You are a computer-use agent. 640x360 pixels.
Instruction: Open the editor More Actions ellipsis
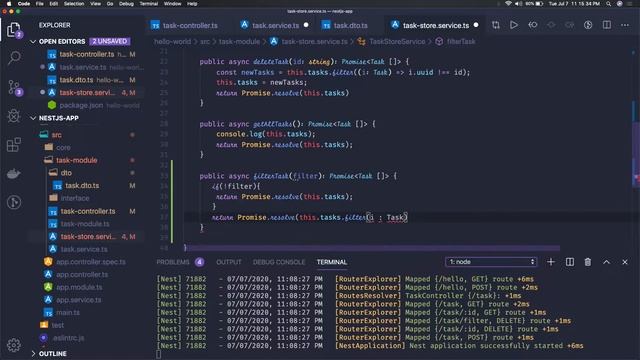(x=624, y=25)
